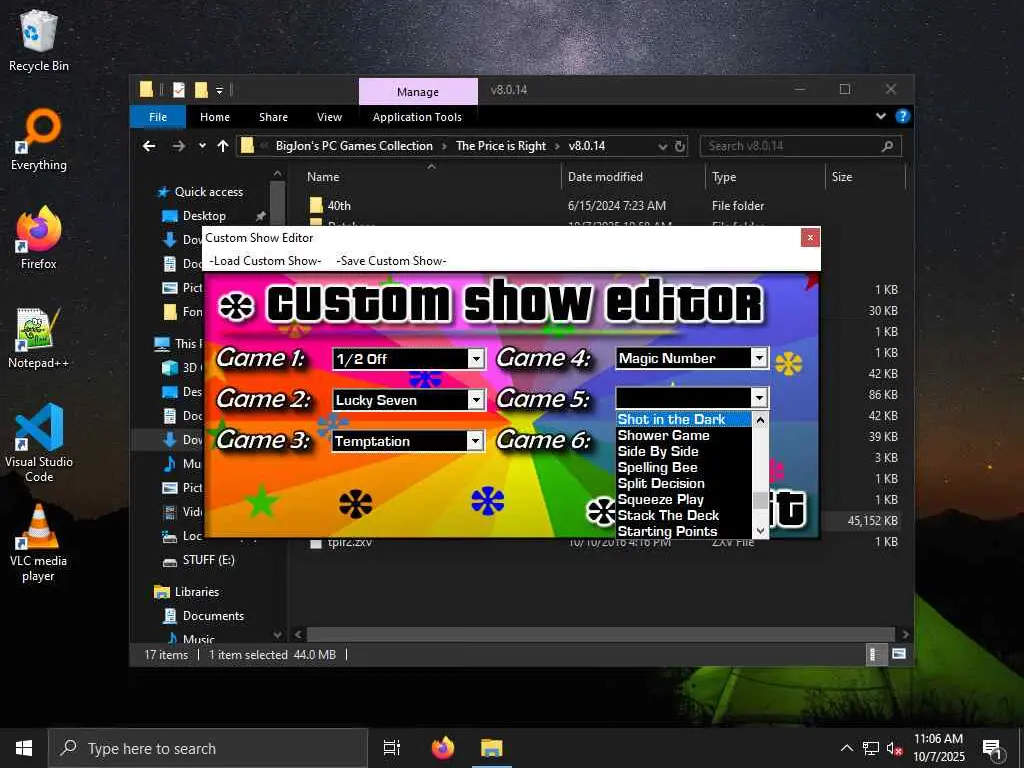1024x768 pixels.
Task: Open the Notepad++ desktop shortcut
Action: tap(39, 338)
